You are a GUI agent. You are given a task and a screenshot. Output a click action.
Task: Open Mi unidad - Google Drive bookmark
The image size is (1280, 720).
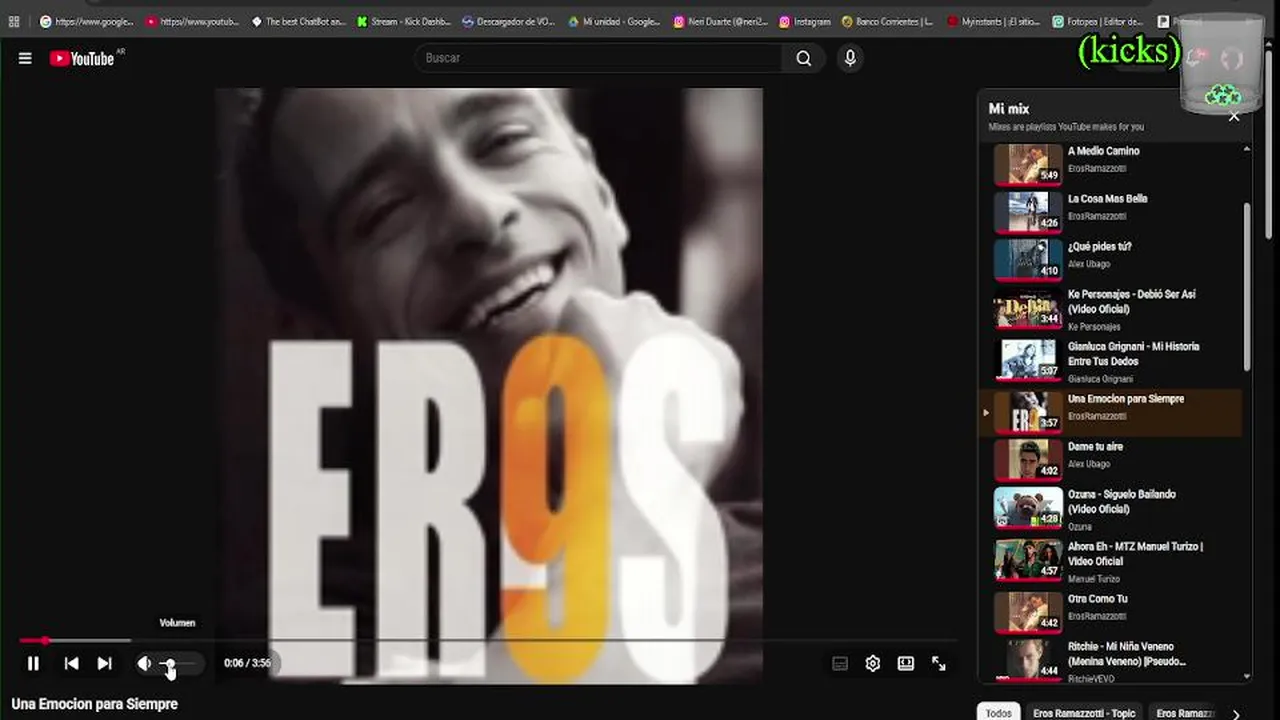(614, 21)
